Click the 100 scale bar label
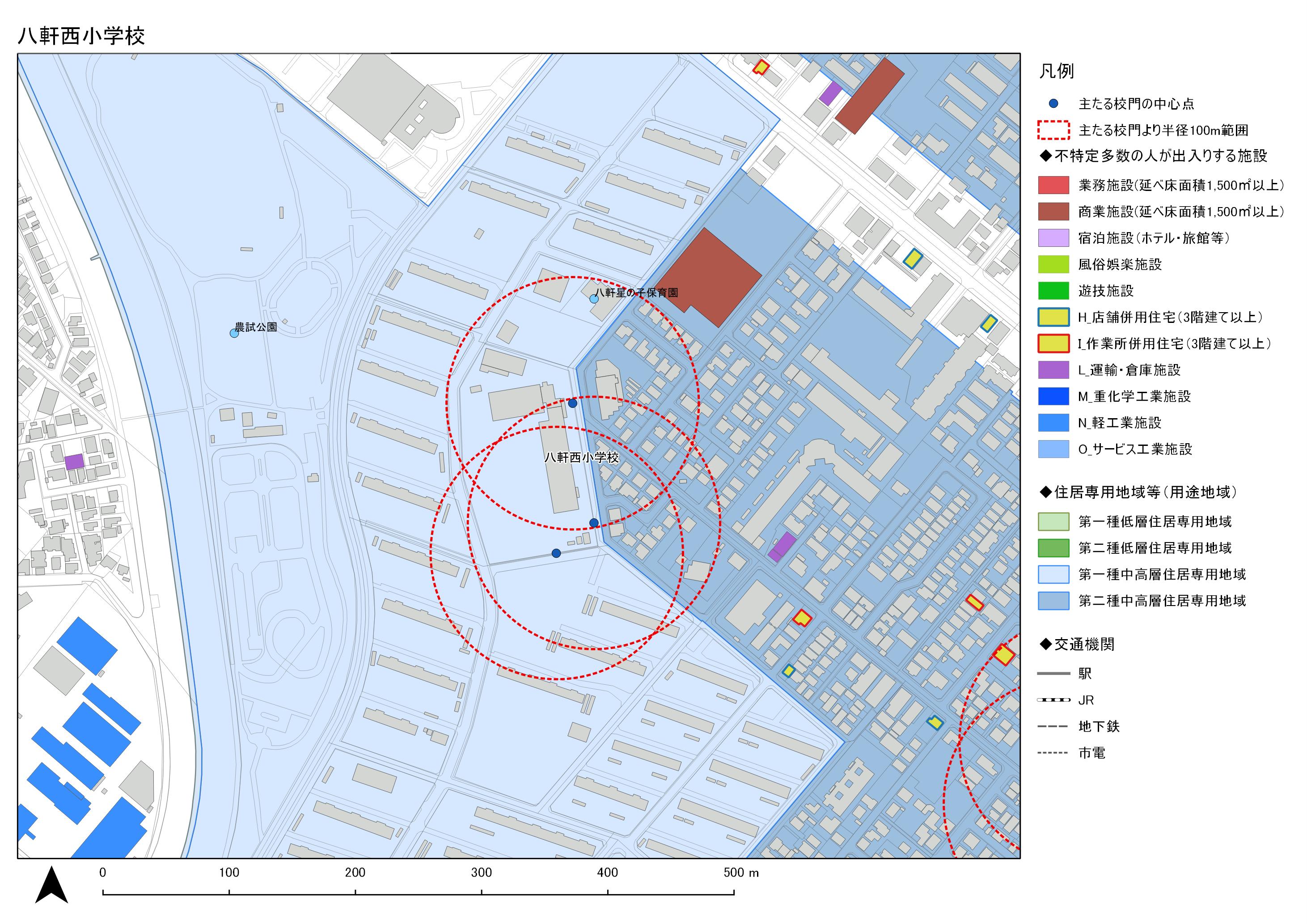The width and height of the screenshot is (1307, 924). (229, 873)
